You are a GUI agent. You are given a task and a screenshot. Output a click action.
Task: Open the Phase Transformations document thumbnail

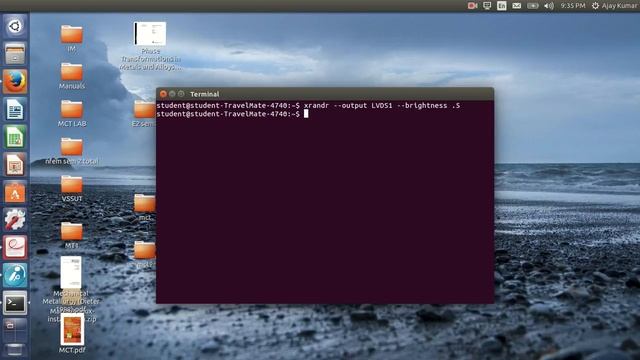150,33
